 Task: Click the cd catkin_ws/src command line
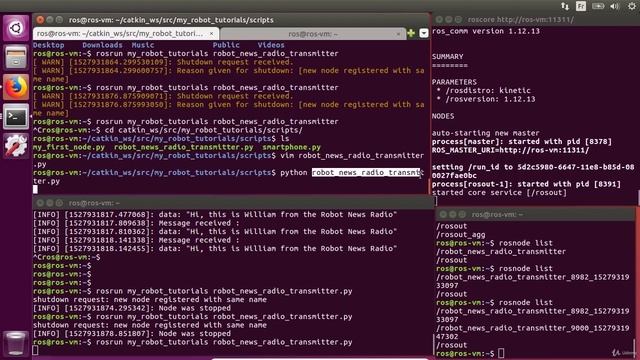click(x=204, y=130)
